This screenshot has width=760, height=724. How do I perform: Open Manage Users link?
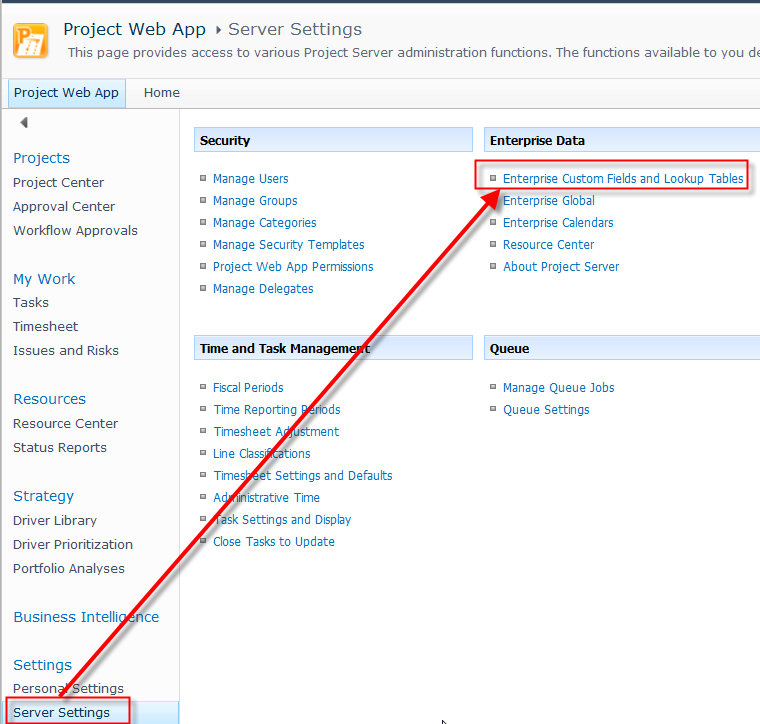tap(250, 179)
